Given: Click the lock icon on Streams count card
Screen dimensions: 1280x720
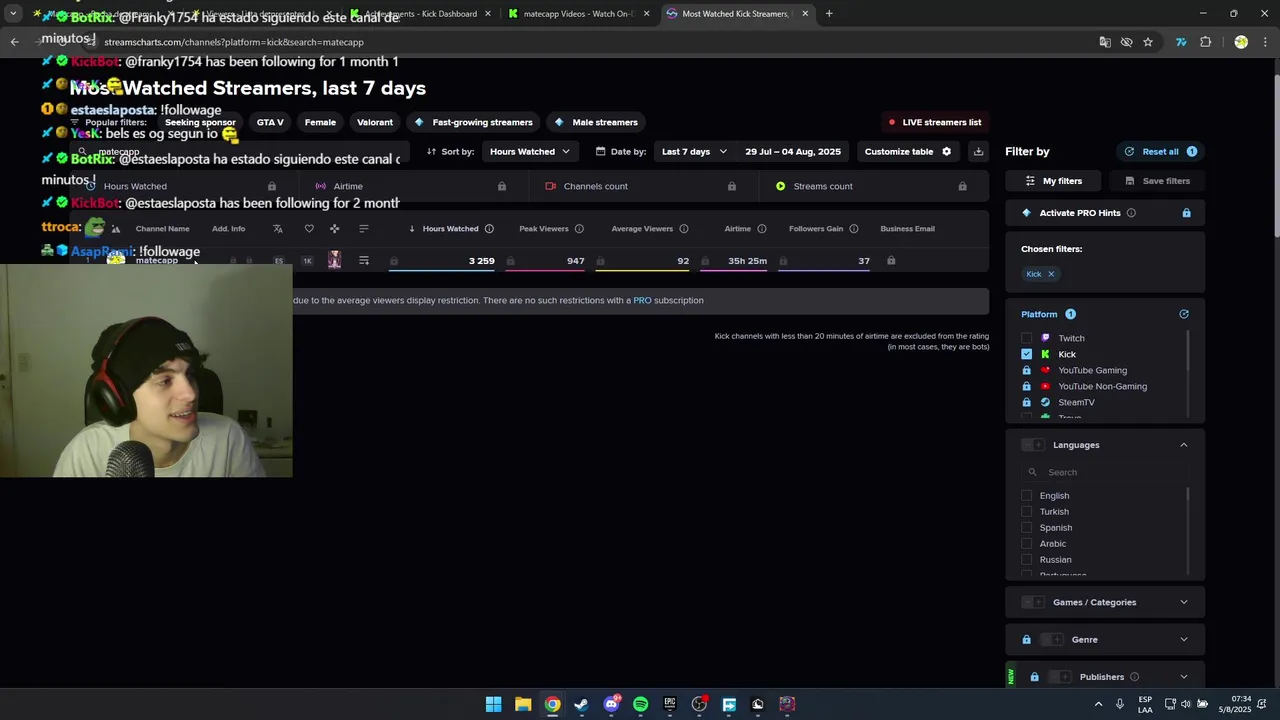Looking at the screenshot, I should [962, 186].
